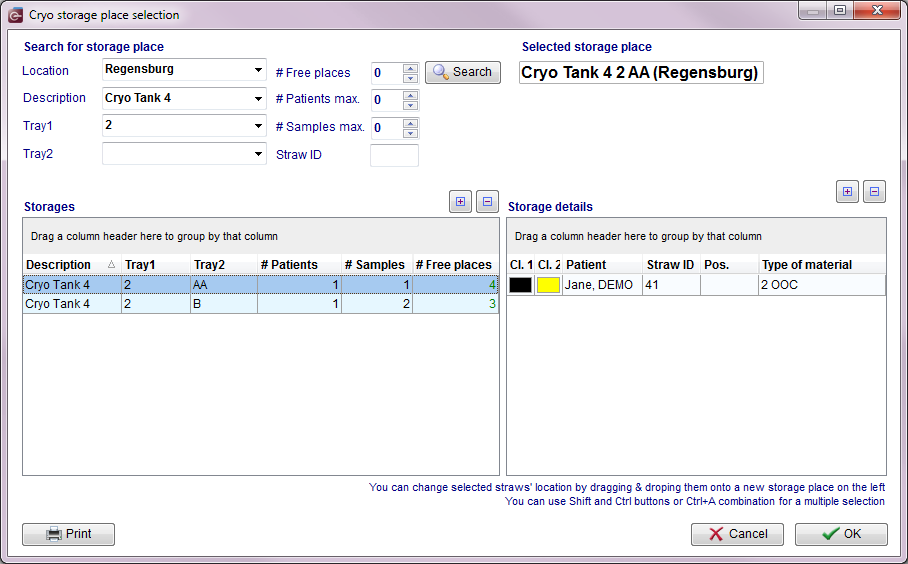The width and height of the screenshot is (908, 564).
Task: Click the Cancel button
Action: click(x=737, y=534)
